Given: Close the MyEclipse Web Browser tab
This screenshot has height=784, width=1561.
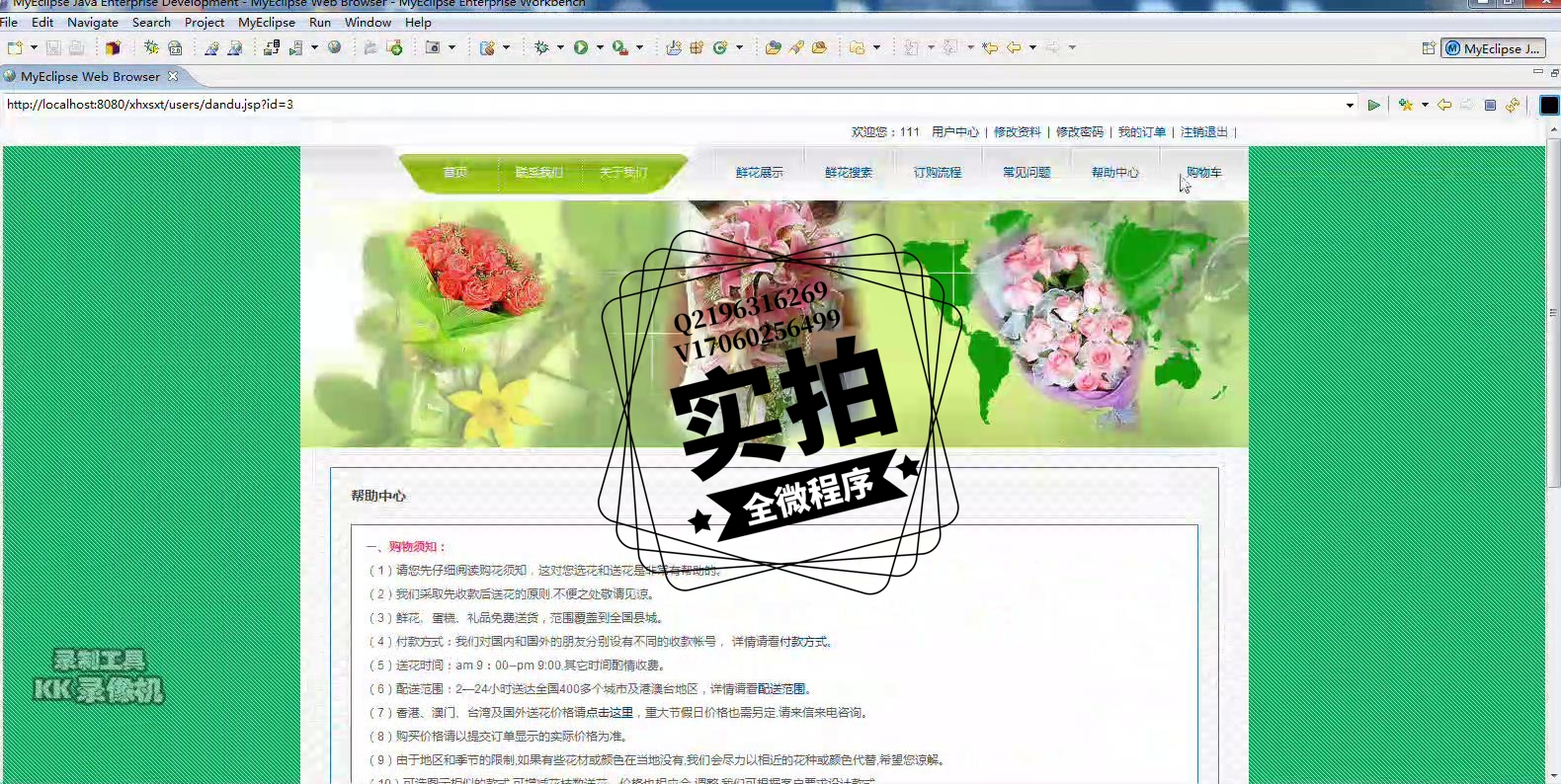Looking at the screenshot, I should pos(173,76).
